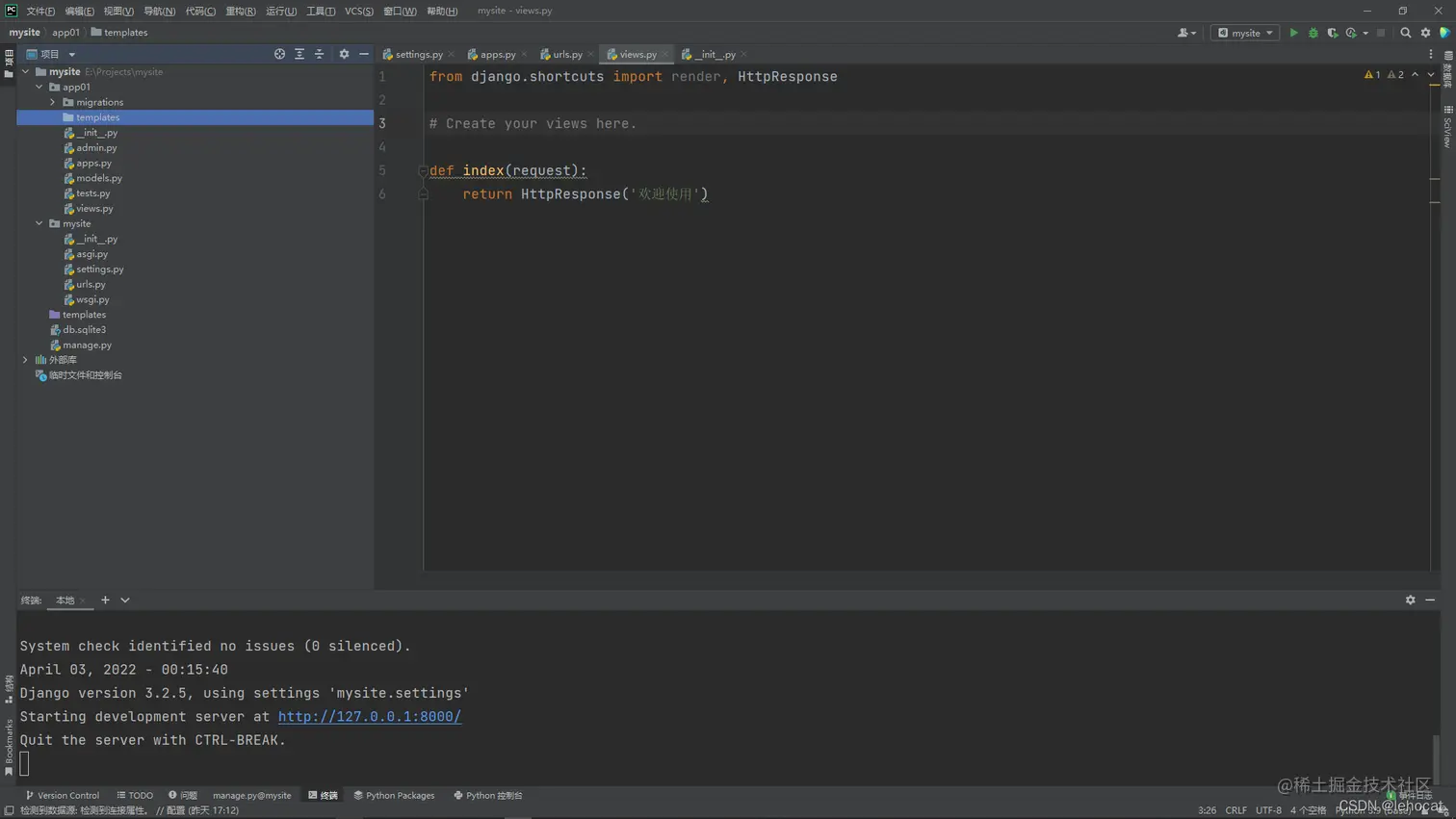Open http://127.0.0.1:8000/ link in terminal
Viewport: 1456px width, 819px height.
click(370, 716)
